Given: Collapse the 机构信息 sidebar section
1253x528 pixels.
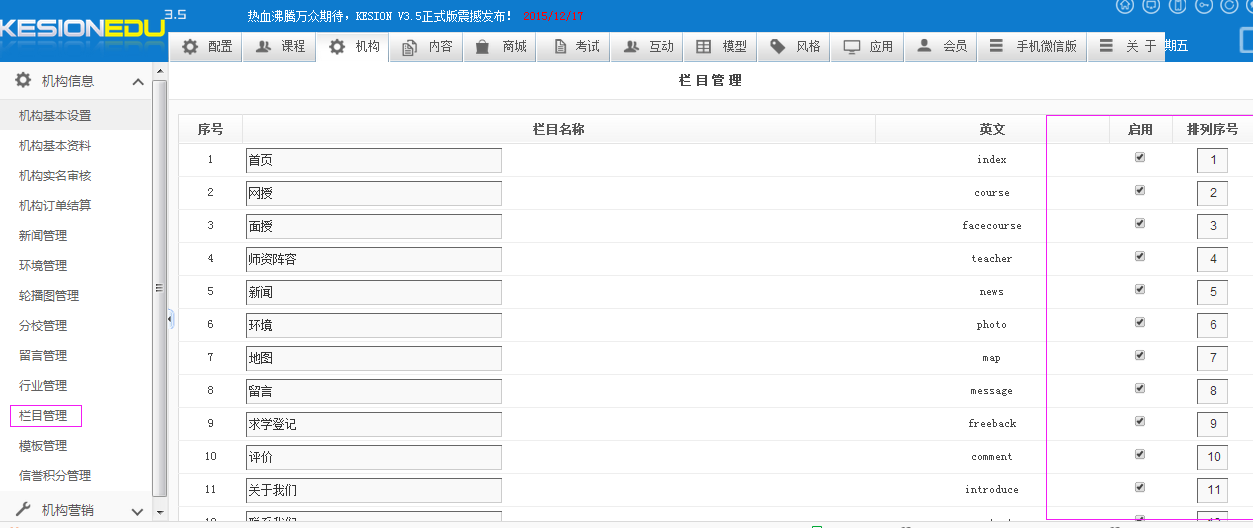Looking at the screenshot, I should coord(138,82).
